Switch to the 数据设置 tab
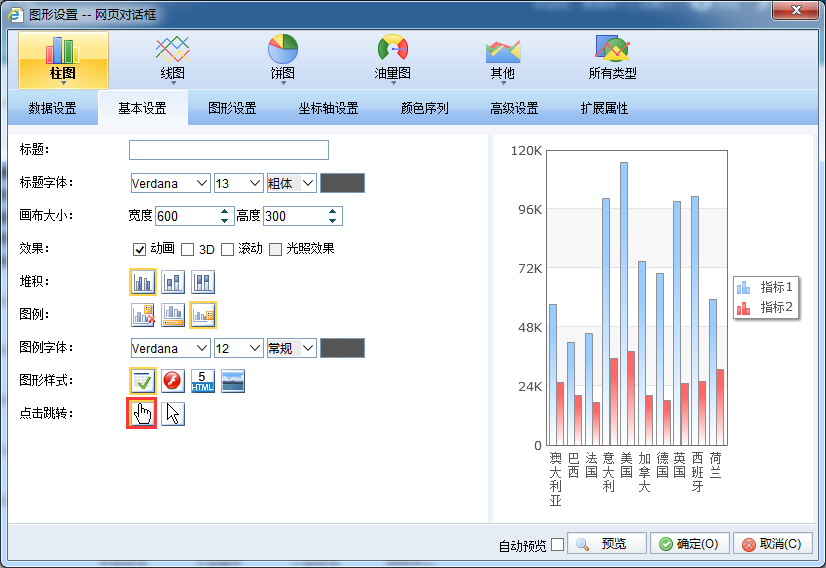 tap(53, 108)
